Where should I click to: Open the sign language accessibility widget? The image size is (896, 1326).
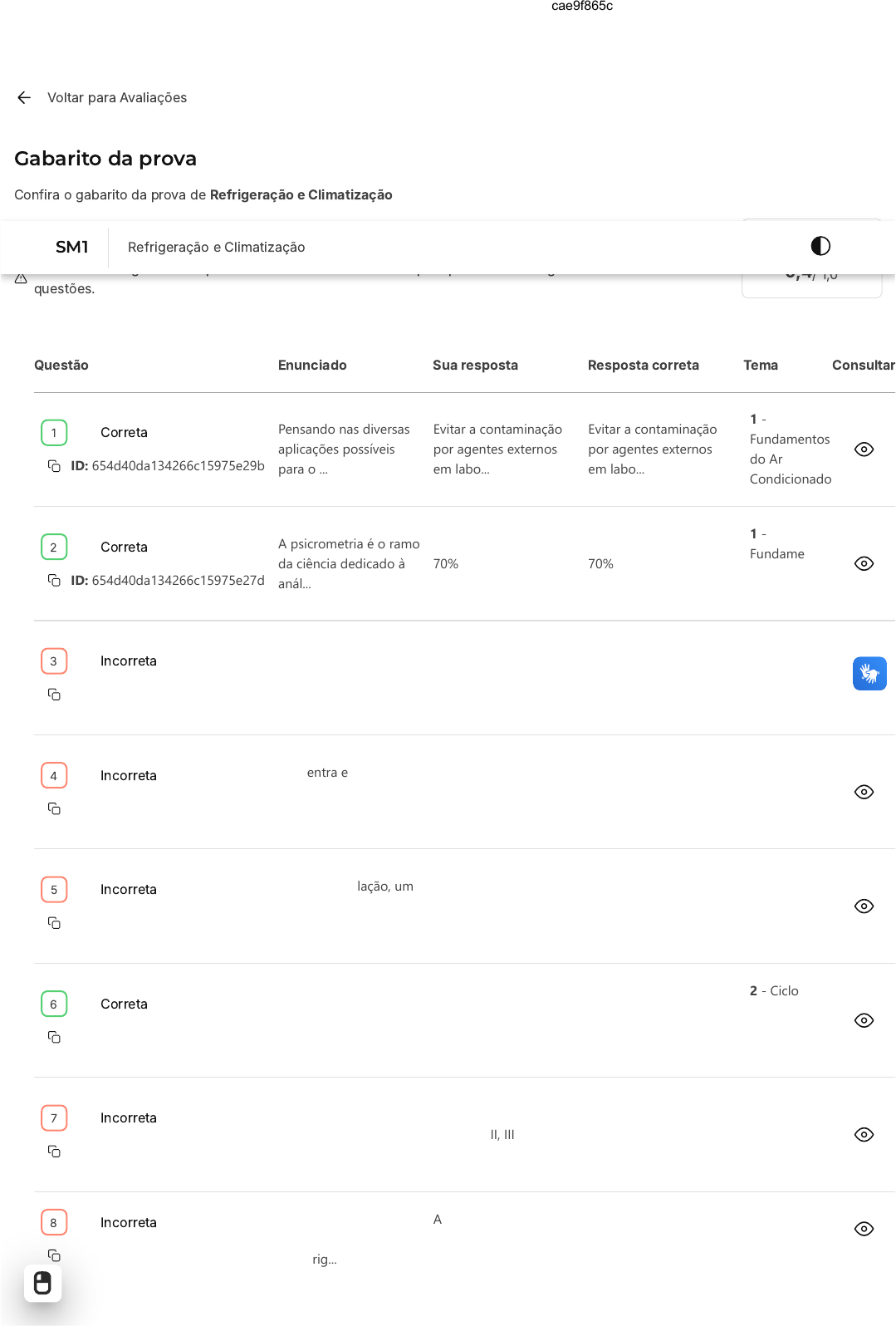point(869,674)
